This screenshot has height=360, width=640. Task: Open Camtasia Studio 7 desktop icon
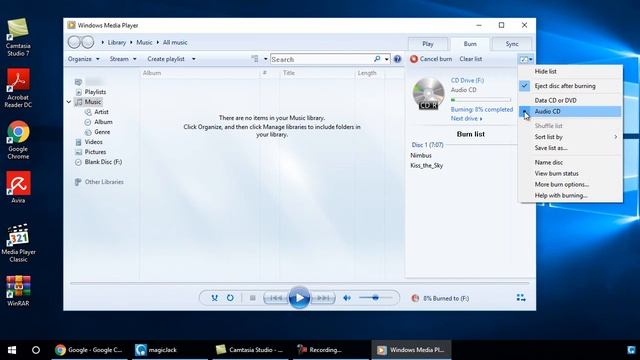coord(18,38)
